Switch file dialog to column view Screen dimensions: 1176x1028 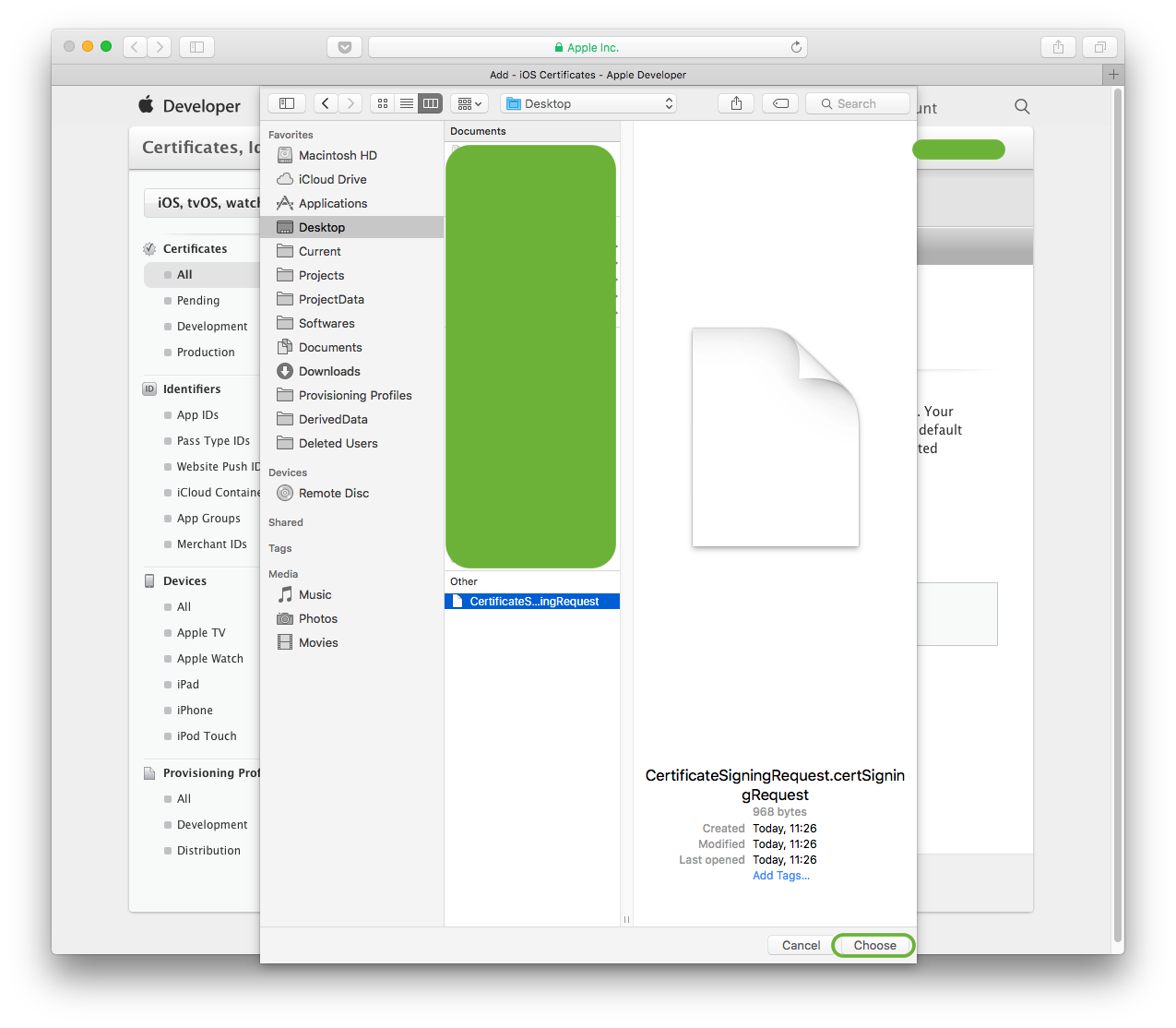pos(431,103)
